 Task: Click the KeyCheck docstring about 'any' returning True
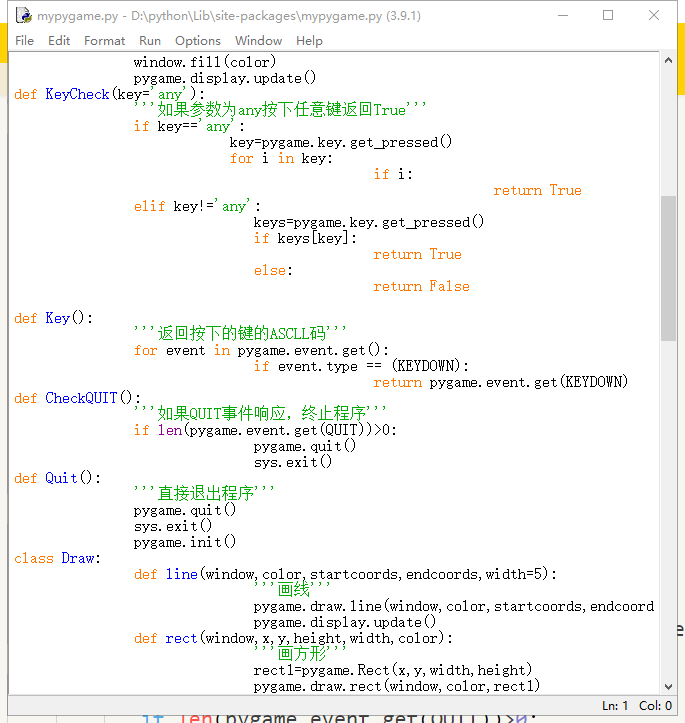[x=280, y=110]
